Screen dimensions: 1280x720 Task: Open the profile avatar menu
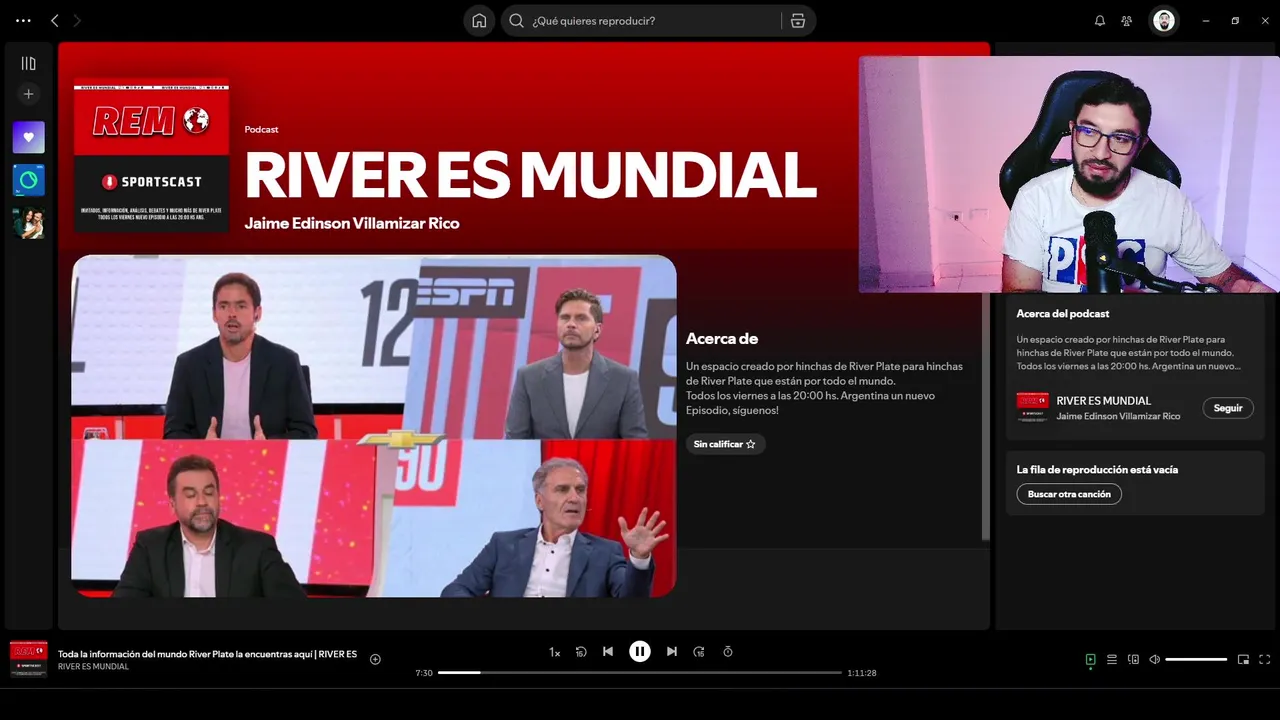[x=1163, y=20]
